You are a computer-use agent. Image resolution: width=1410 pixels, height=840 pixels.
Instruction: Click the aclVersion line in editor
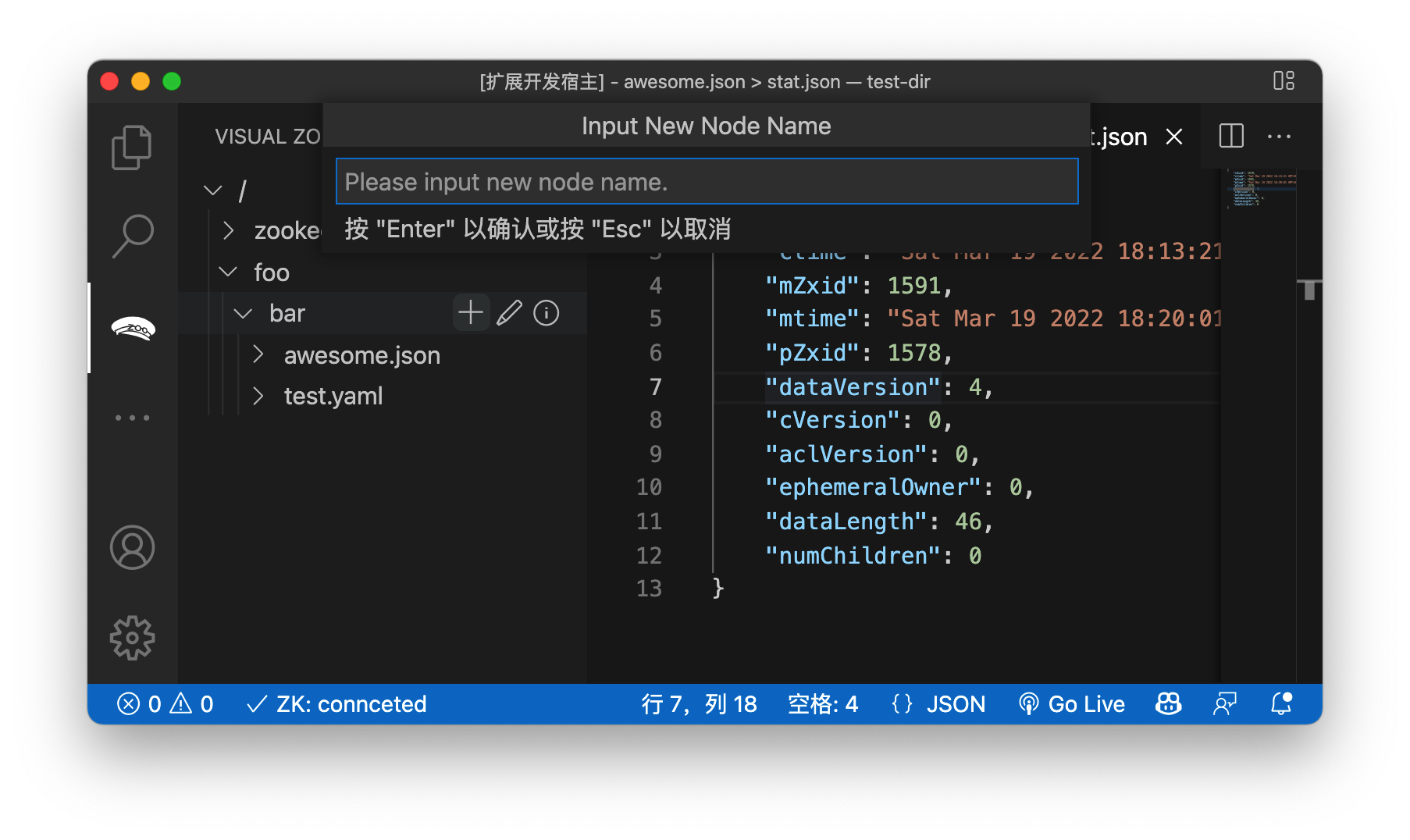coord(872,454)
